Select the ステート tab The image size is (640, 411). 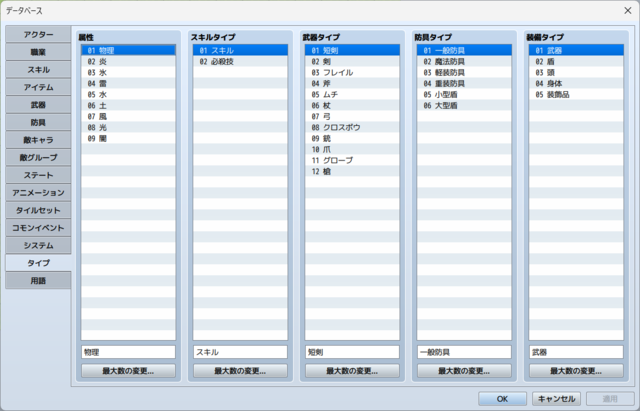coord(38,175)
